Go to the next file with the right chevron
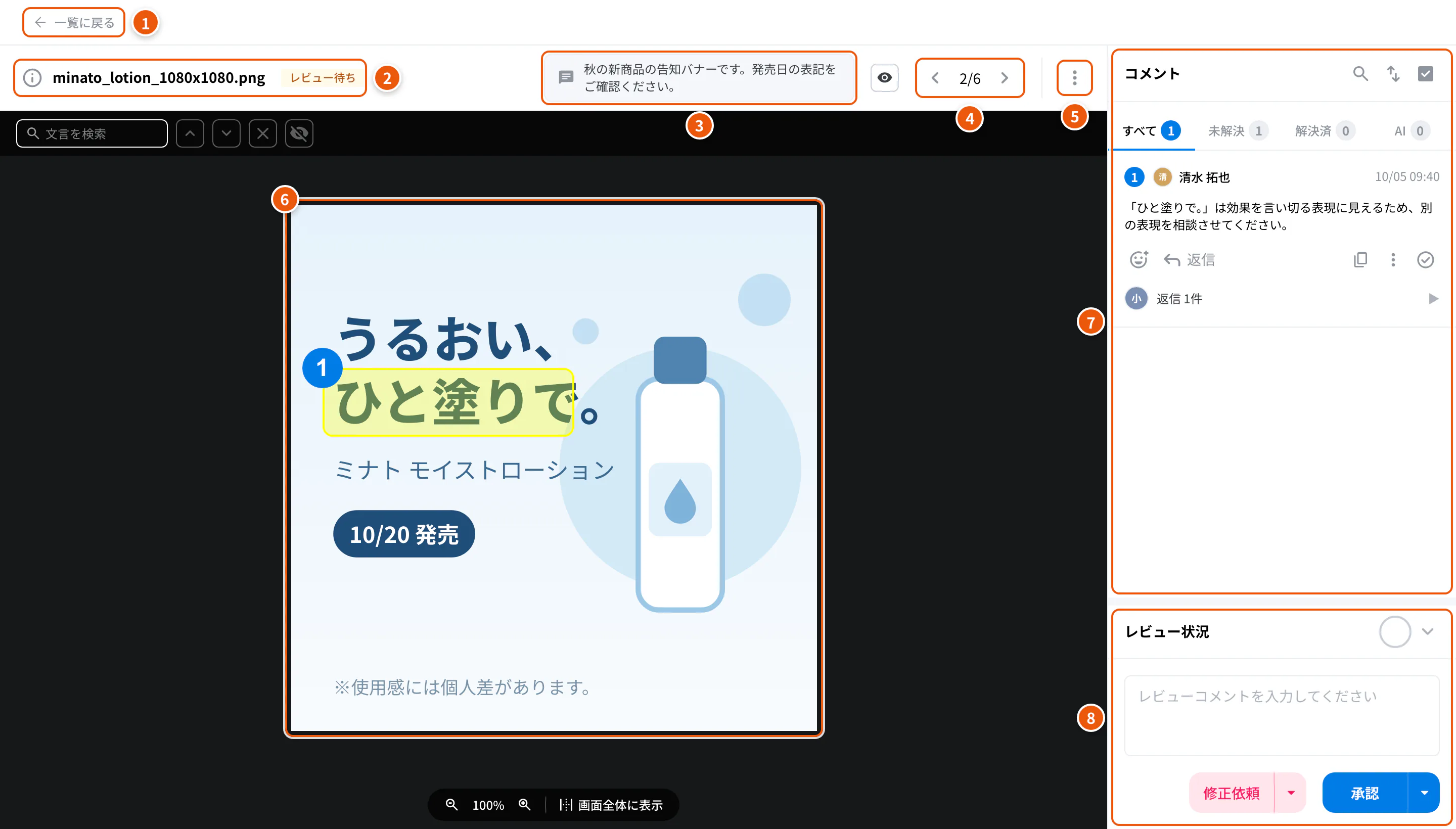The width and height of the screenshot is (1456, 829). coord(1005,78)
